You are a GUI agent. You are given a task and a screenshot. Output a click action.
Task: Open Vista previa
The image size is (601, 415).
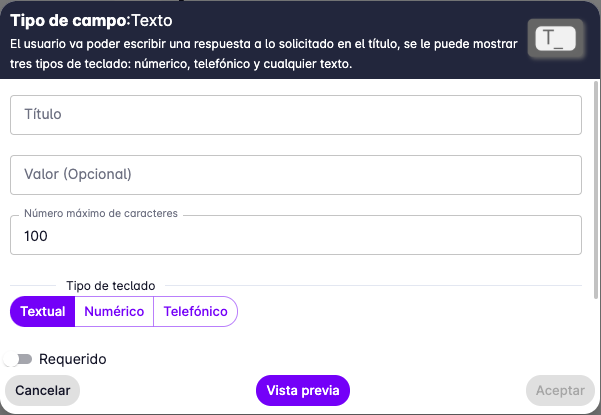(x=303, y=390)
